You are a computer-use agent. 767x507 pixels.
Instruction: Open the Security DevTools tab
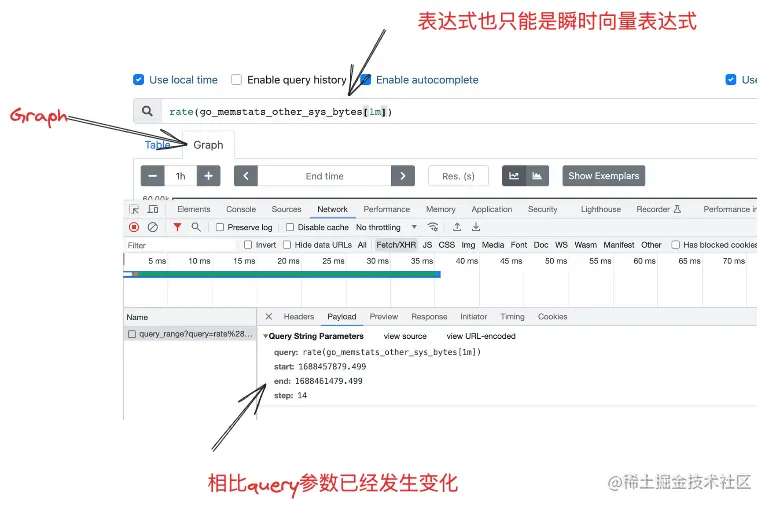(x=543, y=209)
